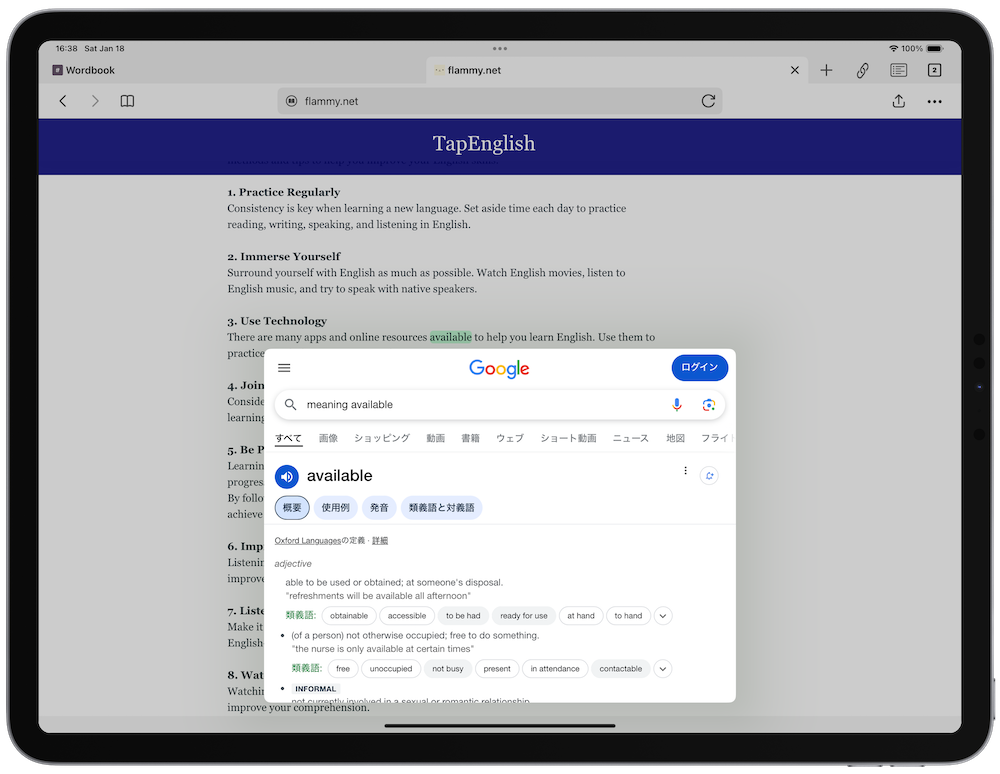Expand more synonyms after 'contactable'
This screenshot has width=1000, height=774.
[x=663, y=669]
